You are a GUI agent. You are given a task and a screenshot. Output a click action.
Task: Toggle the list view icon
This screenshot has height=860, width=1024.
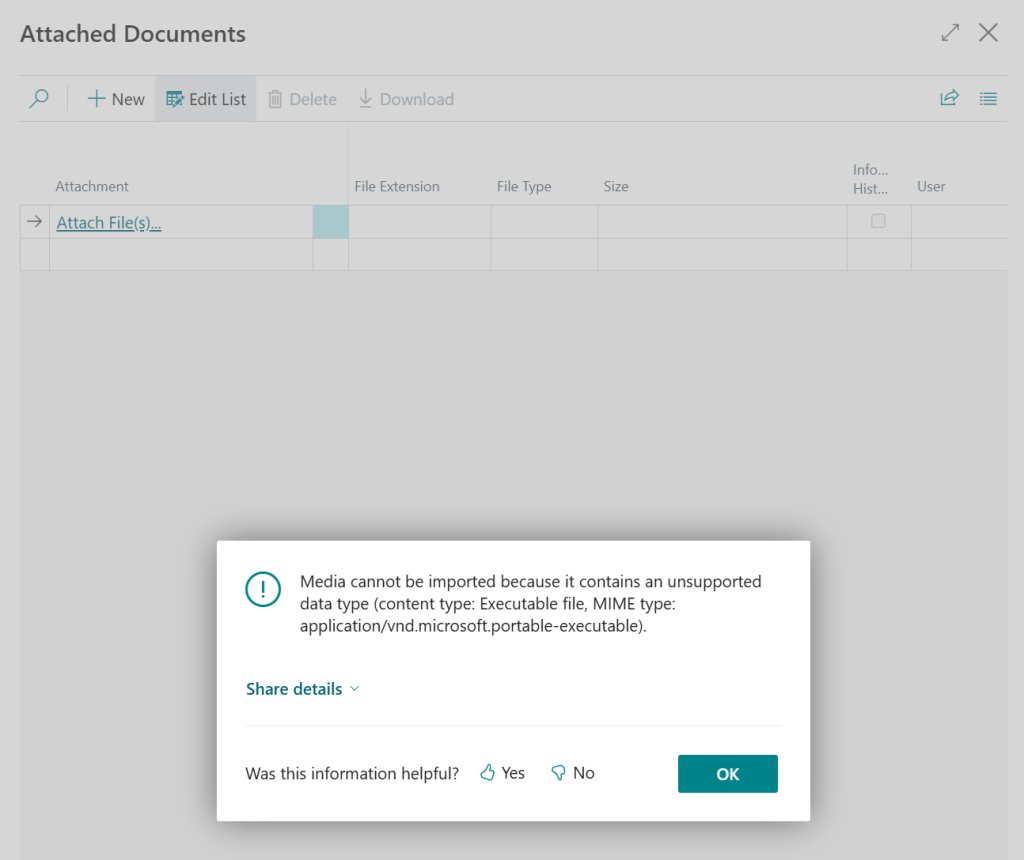click(x=988, y=98)
